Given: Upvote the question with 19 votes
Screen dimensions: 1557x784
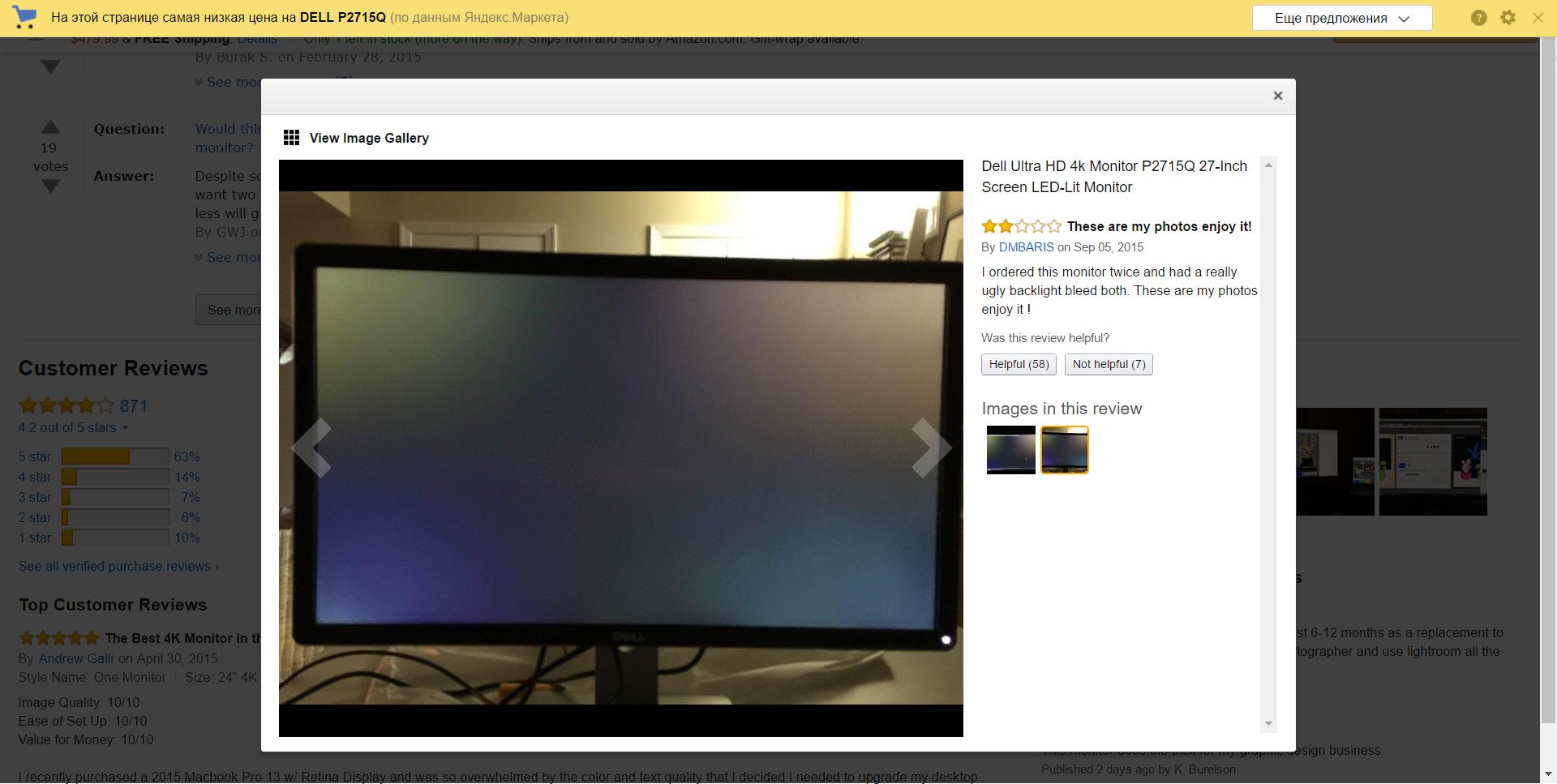Looking at the screenshot, I should 50,126.
